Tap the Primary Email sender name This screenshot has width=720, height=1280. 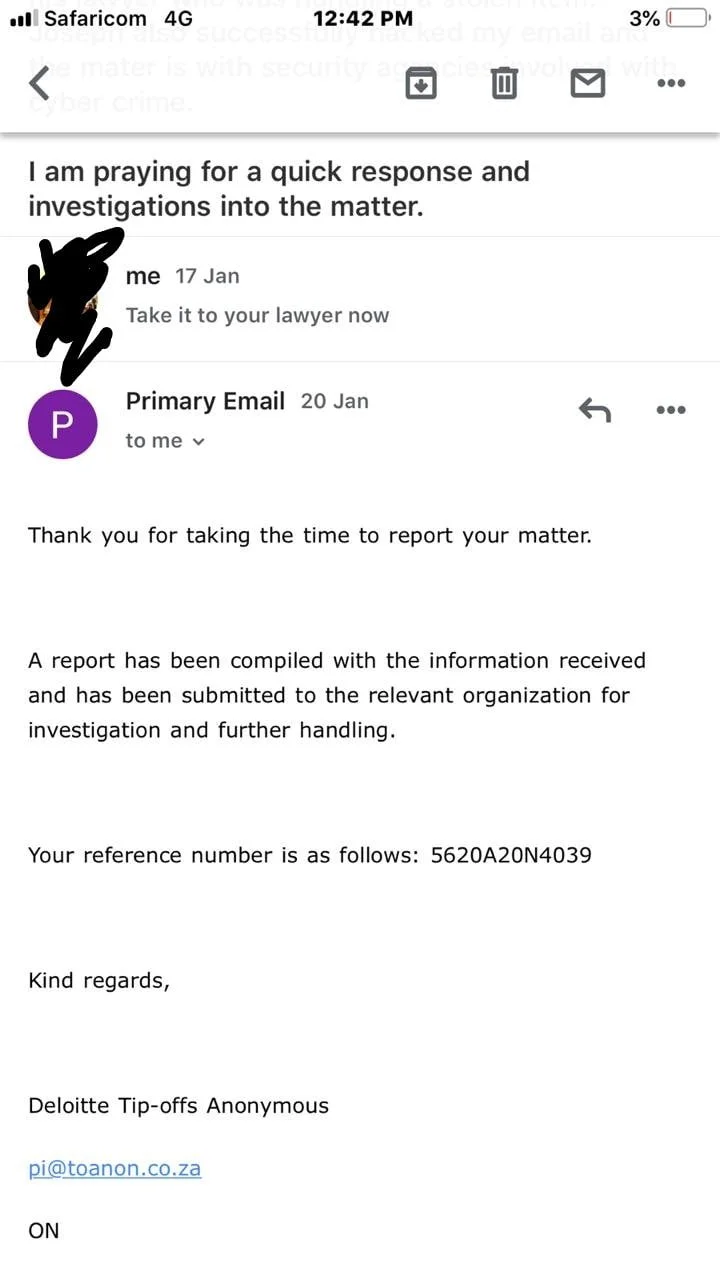click(205, 401)
